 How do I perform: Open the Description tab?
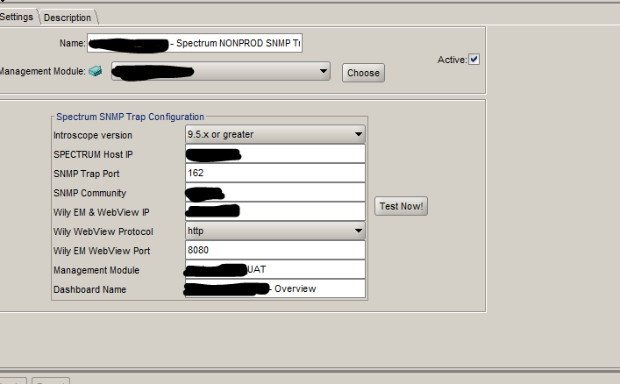click(x=68, y=18)
